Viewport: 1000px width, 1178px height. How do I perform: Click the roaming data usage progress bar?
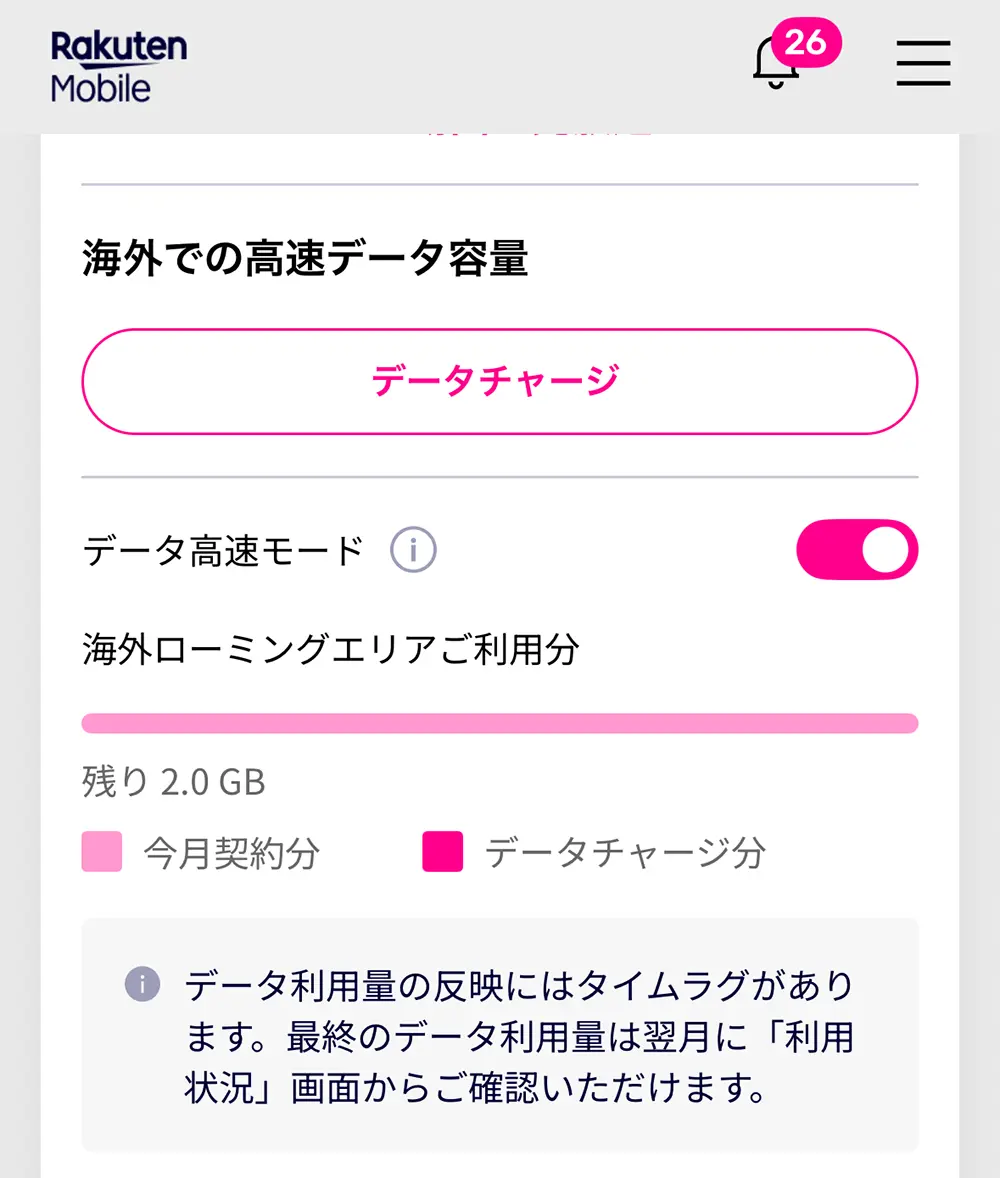500,723
